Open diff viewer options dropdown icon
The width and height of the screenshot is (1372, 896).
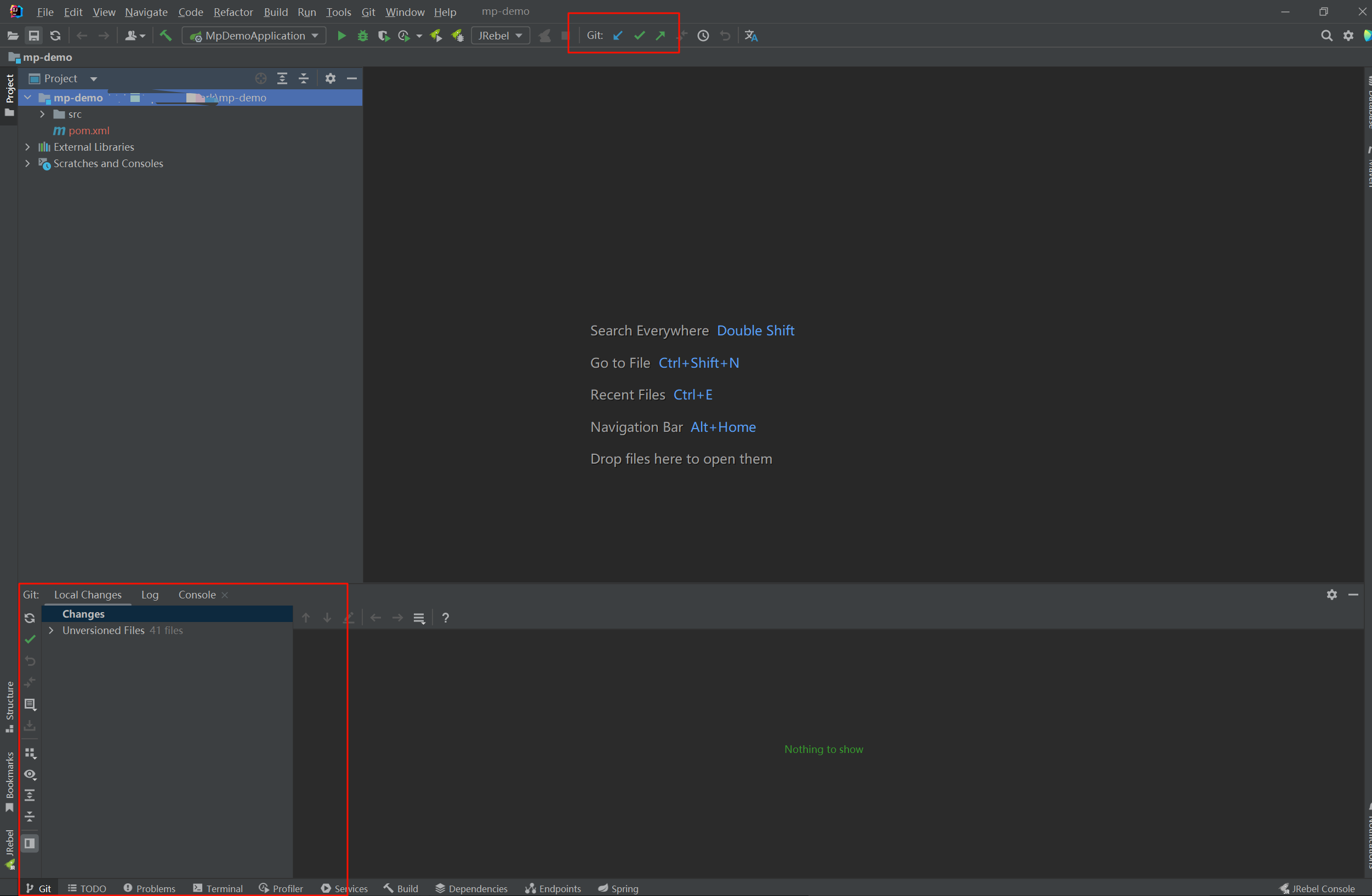(419, 618)
